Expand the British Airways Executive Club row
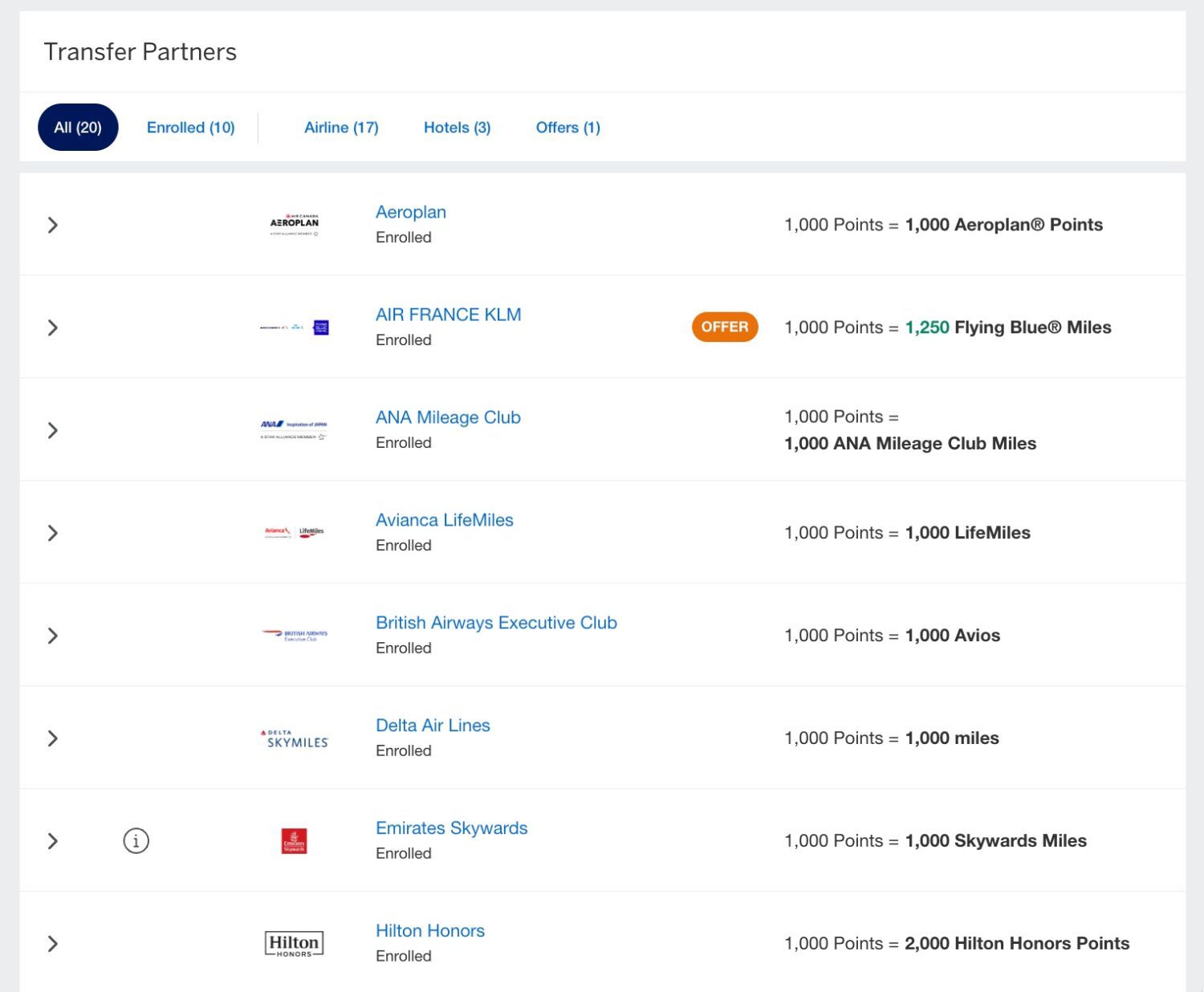This screenshot has height=992, width=1204. pos(53,635)
